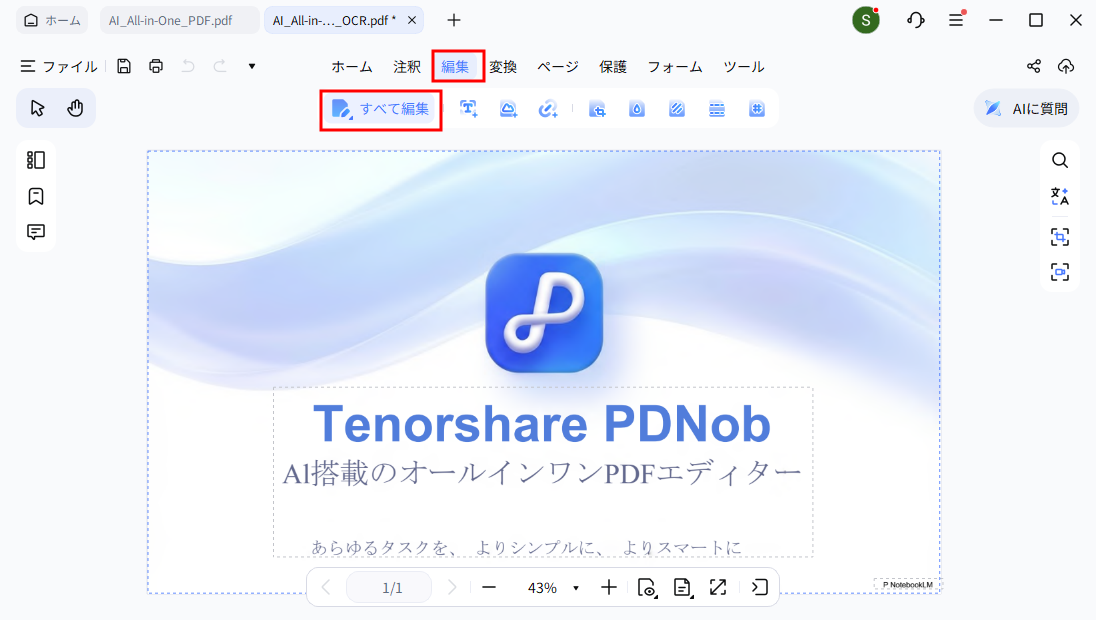Open the hamburger menu in title bar

(x=956, y=20)
